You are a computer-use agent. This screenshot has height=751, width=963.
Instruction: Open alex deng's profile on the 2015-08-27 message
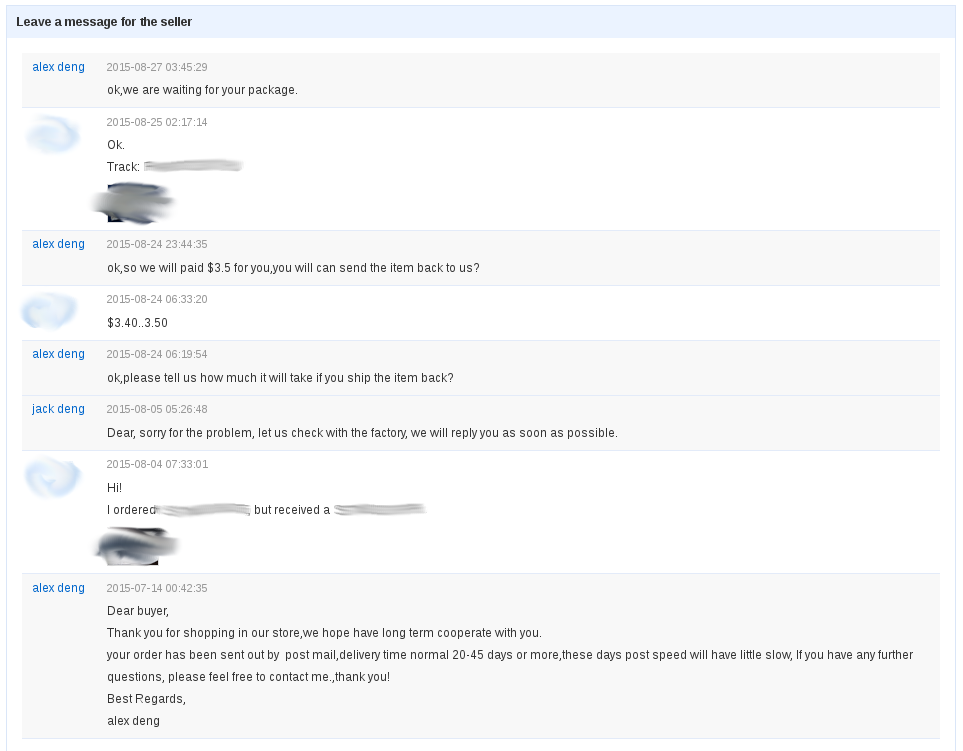(58, 67)
